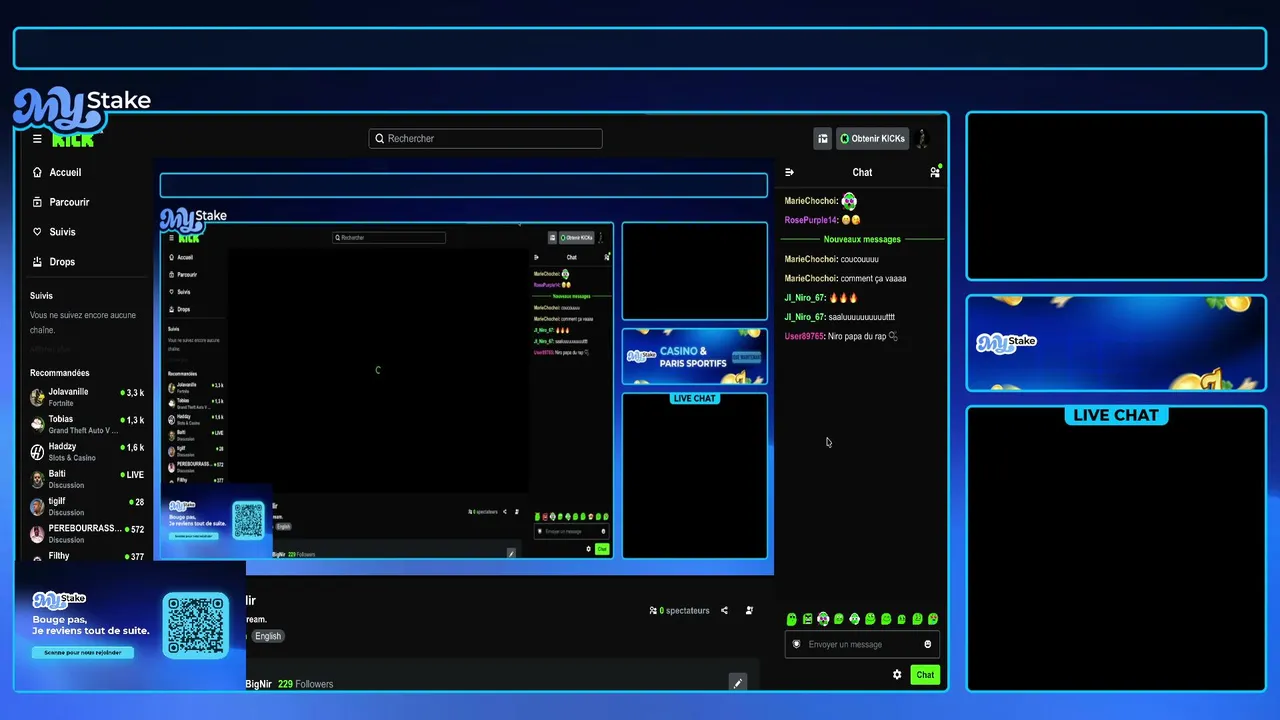Viewport: 1280px width, 720px height.
Task: Collapse the chat panel with the arrow icon
Action: pos(789,172)
